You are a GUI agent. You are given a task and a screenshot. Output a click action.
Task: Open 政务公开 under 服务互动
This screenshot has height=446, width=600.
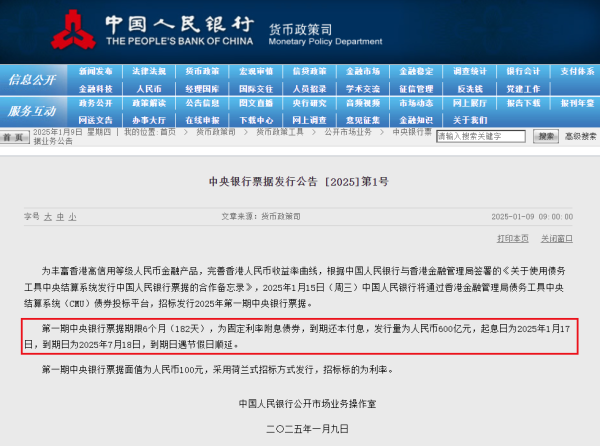(96, 103)
